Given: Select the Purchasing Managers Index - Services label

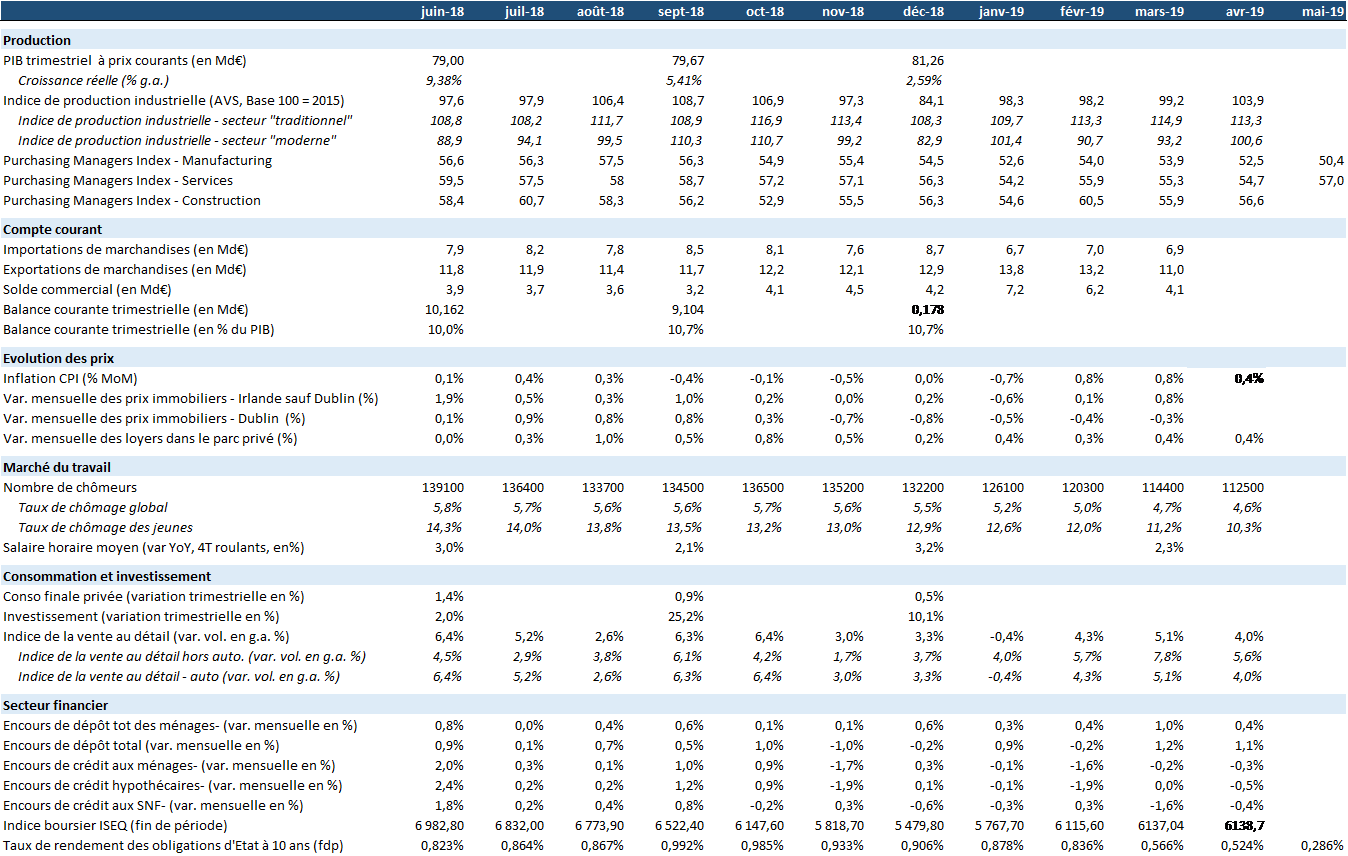Looking at the screenshot, I should [118, 181].
